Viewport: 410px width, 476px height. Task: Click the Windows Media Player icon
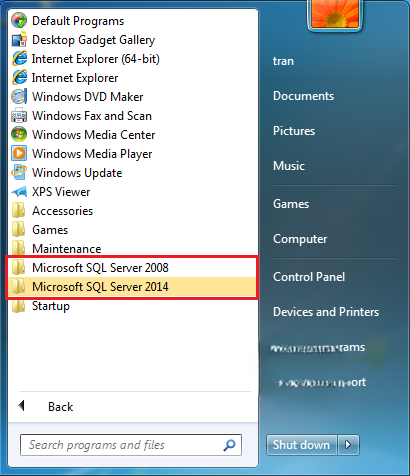click(19, 154)
